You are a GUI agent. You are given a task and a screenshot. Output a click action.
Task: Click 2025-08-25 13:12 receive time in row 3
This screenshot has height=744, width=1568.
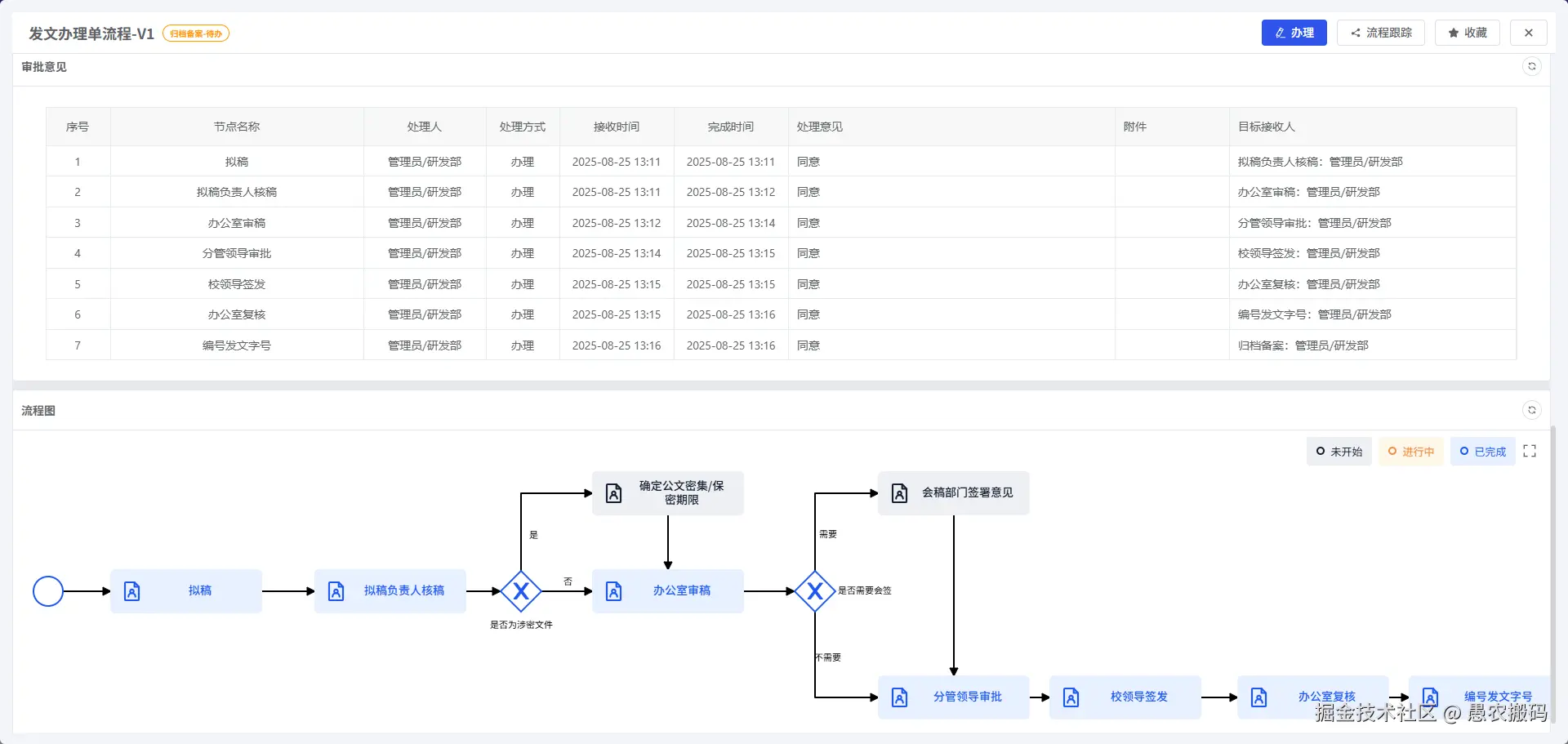point(617,223)
